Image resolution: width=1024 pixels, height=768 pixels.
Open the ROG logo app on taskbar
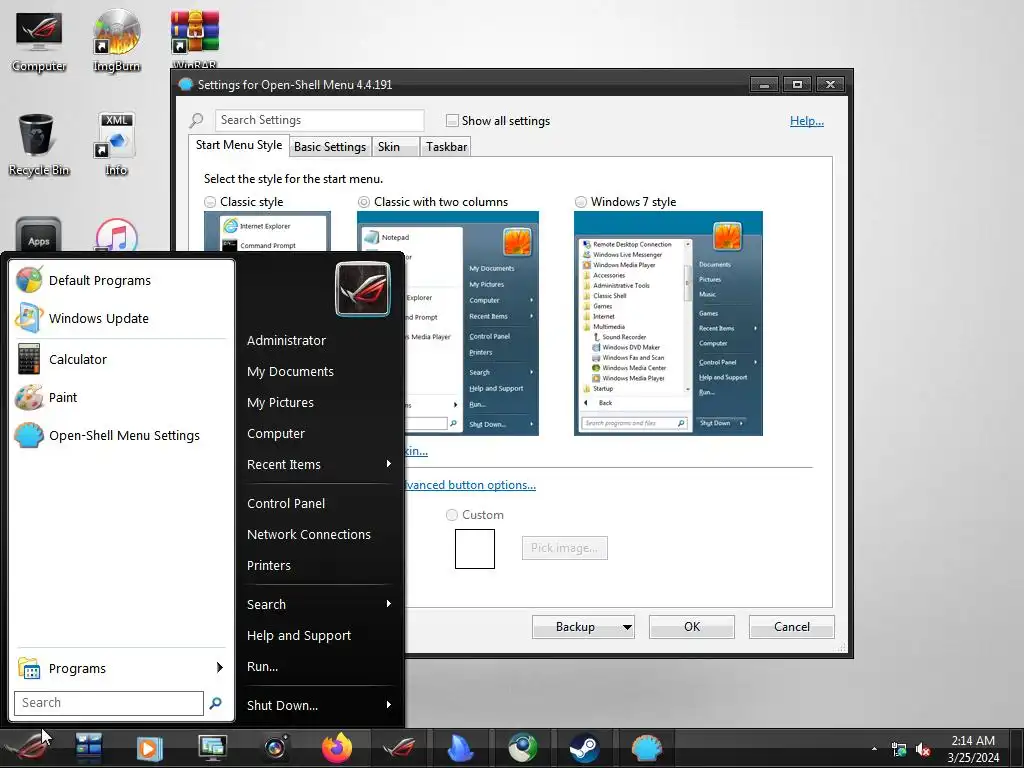[x=398, y=748]
